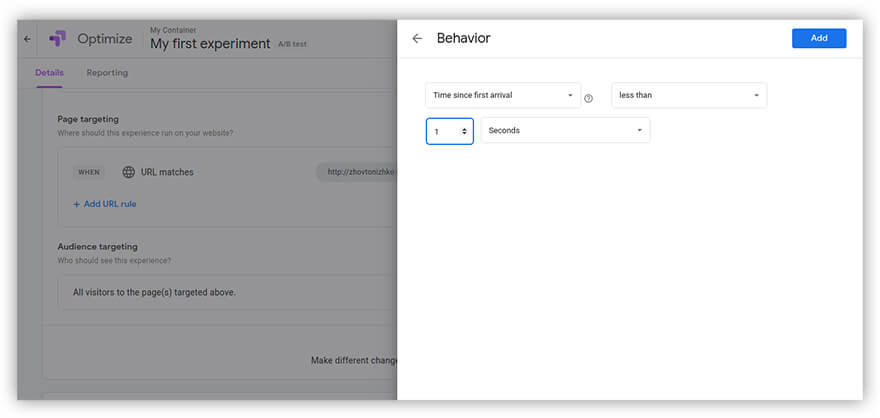
Task: Expand the Seconds unit dropdown
Action: point(565,130)
